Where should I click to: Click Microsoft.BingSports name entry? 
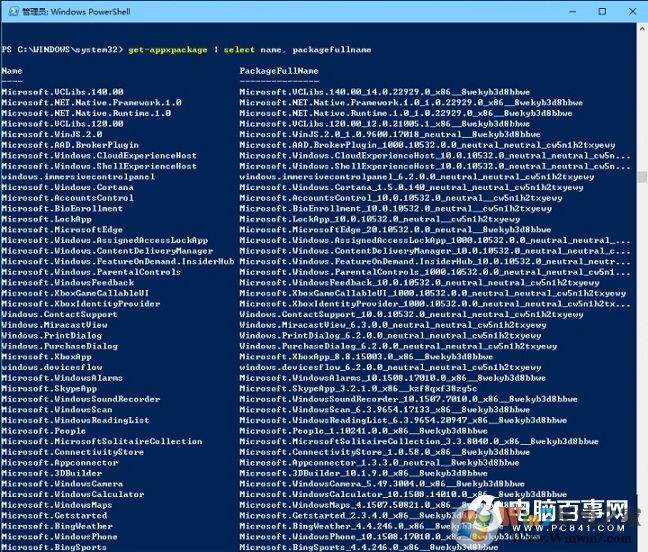(54, 547)
